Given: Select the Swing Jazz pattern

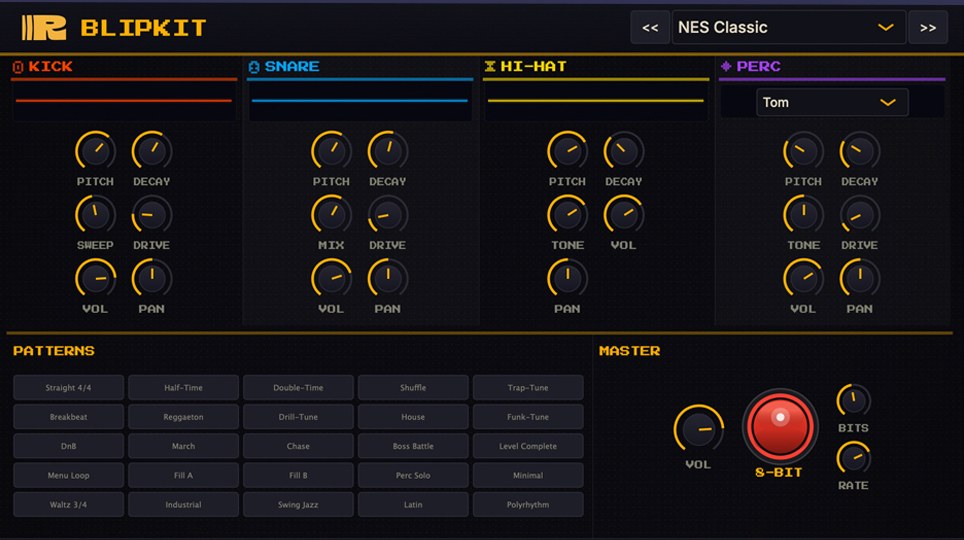Looking at the screenshot, I should point(298,504).
